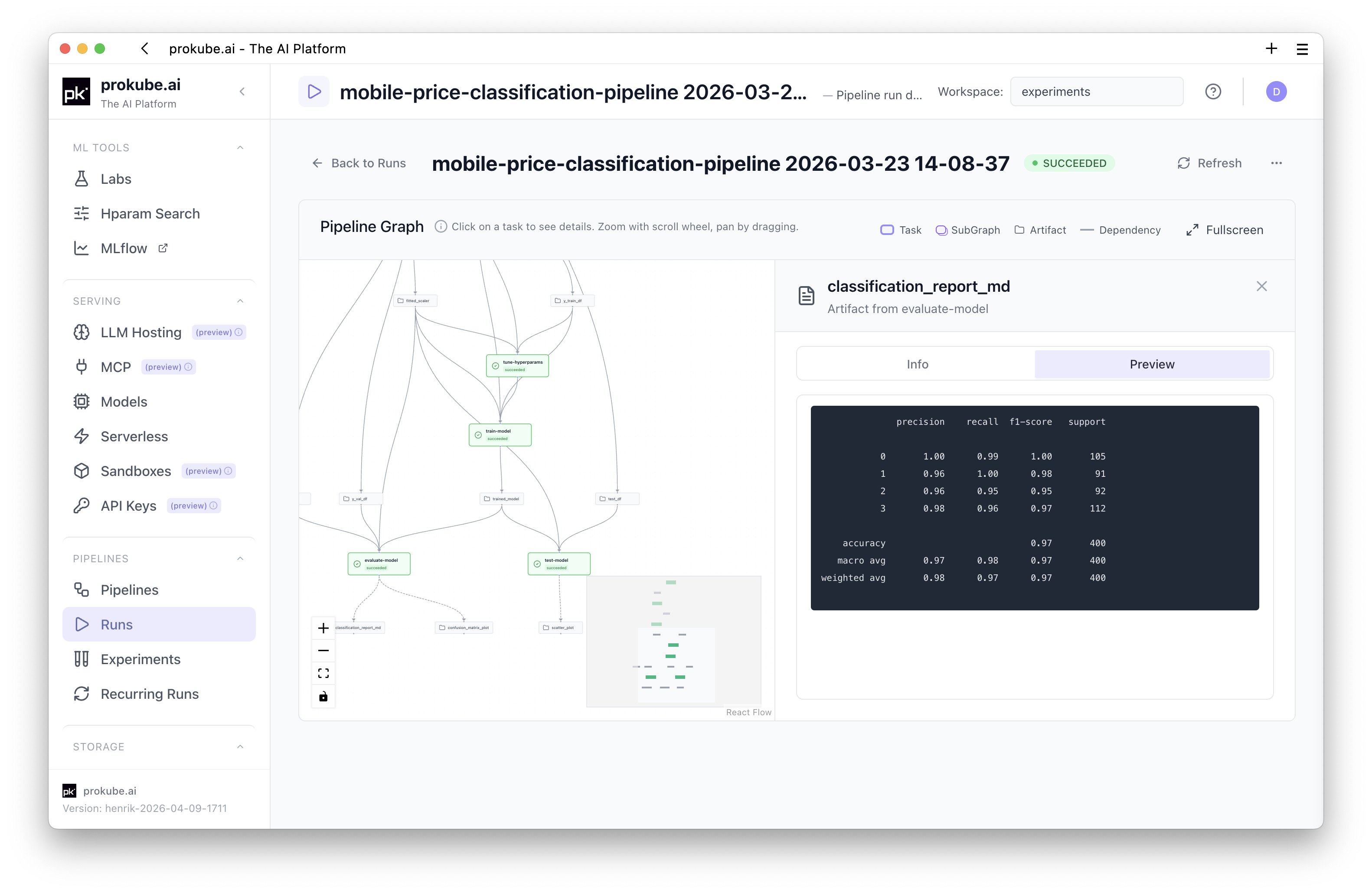Open API Keys page

coord(159,506)
